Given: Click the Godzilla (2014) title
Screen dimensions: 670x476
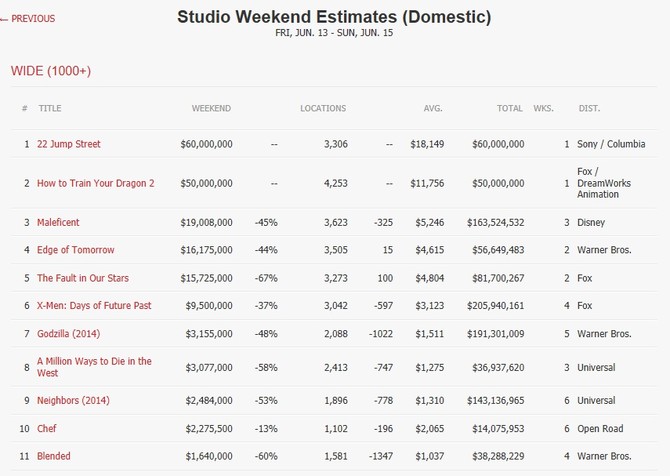Looking at the screenshot, I should click(x=69, y=334).
